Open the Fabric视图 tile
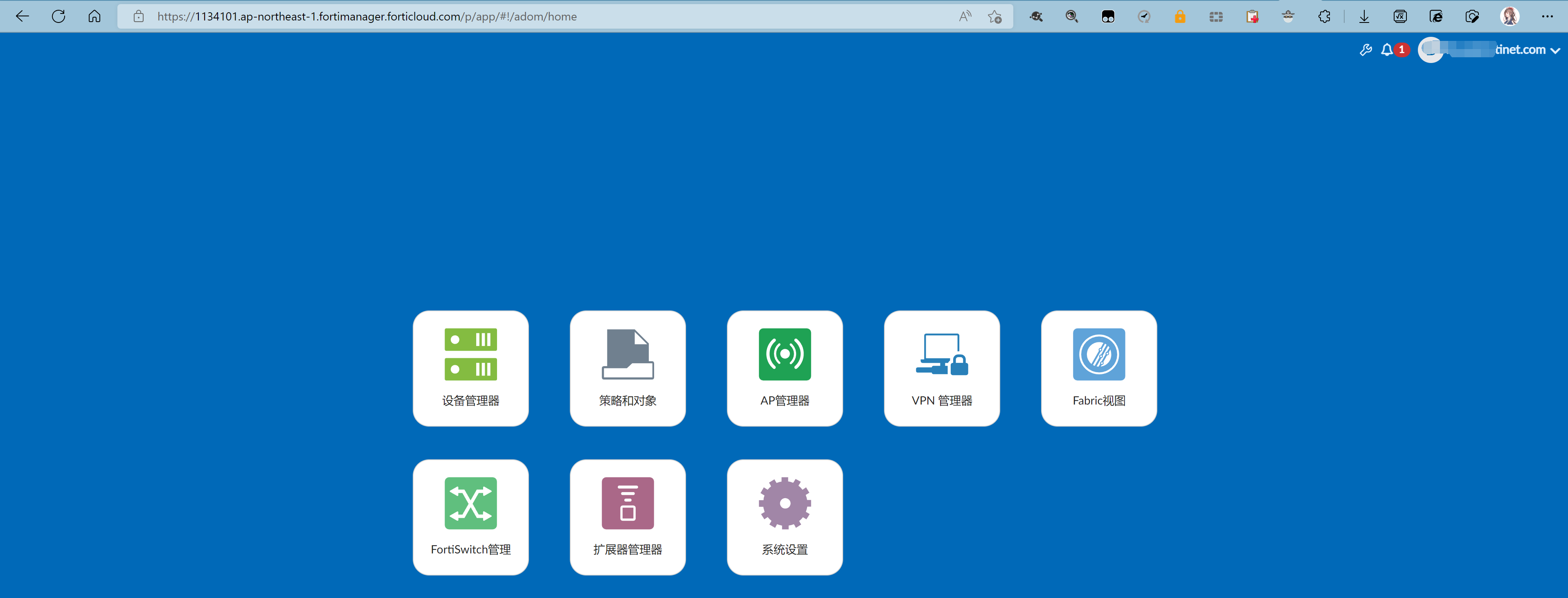The image size is (1568, 598). pyautogui.click(x=1099, y=368)
